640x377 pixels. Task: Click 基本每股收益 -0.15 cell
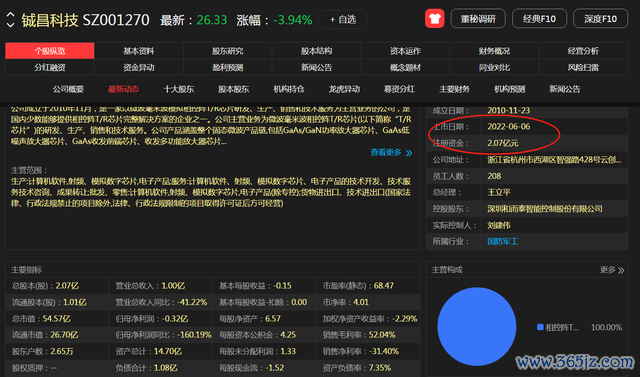[264, 286]
